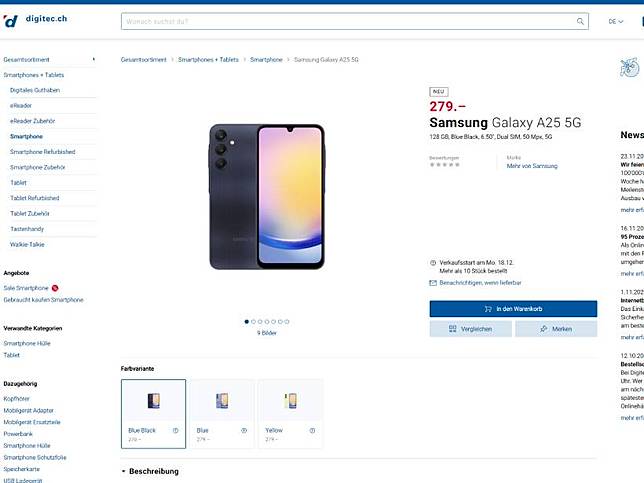Add to cart with In den Warenkorb
This screenshot has height=483, width=644.
[x=513, y=309]
